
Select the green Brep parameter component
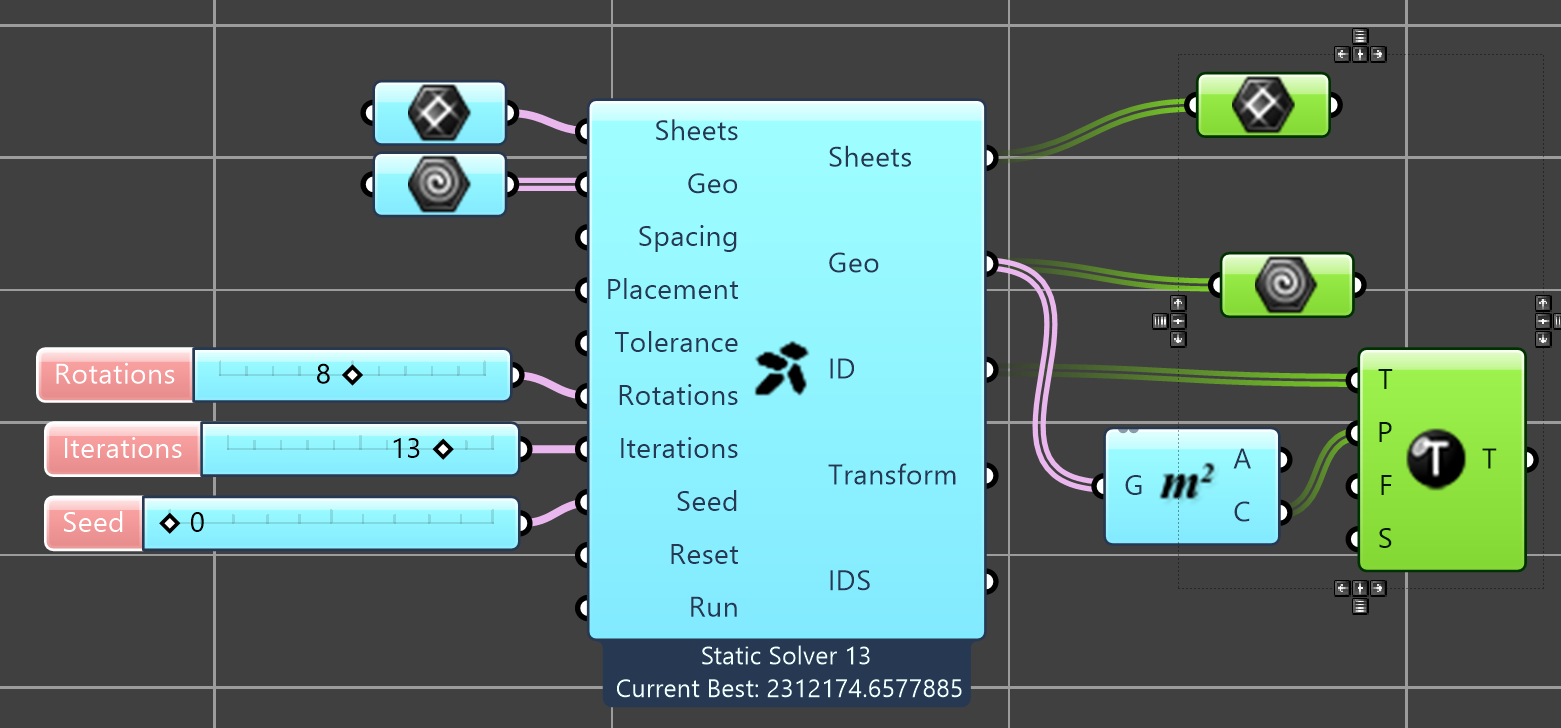coord(1262,105)
